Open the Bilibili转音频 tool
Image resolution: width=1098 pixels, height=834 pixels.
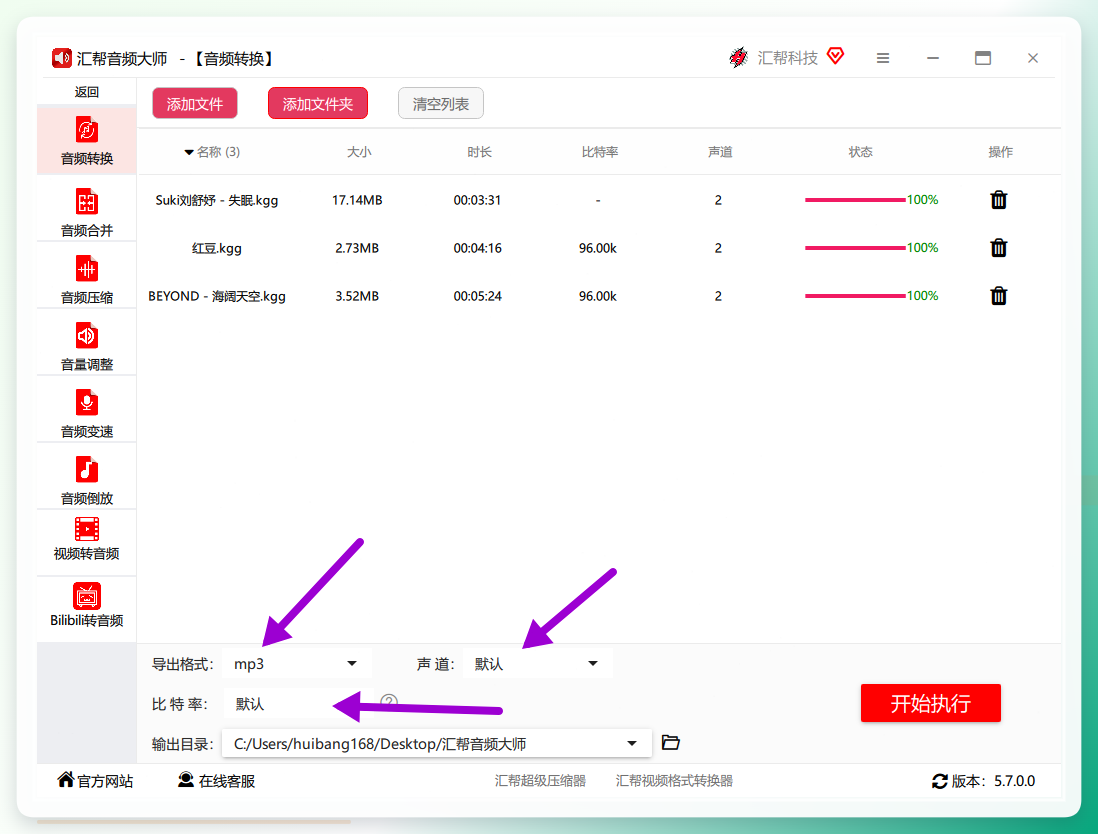click(87, 606)
